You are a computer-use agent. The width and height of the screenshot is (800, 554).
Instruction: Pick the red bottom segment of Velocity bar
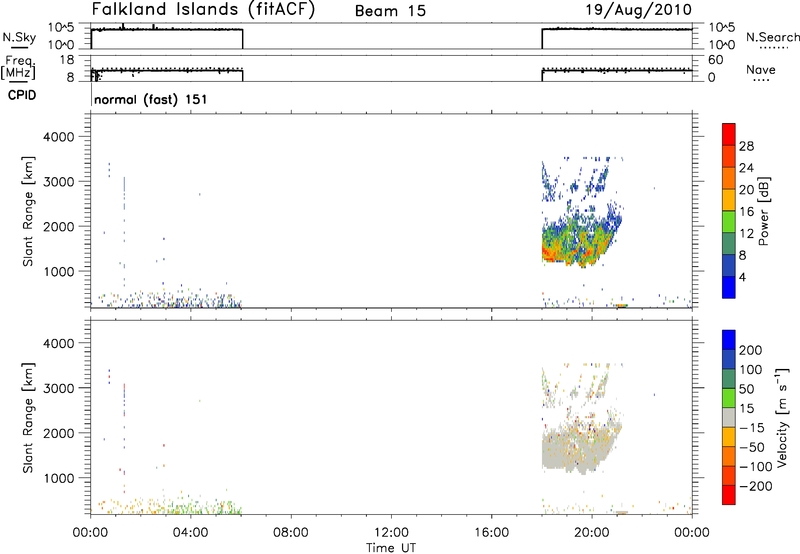(729, 495)
